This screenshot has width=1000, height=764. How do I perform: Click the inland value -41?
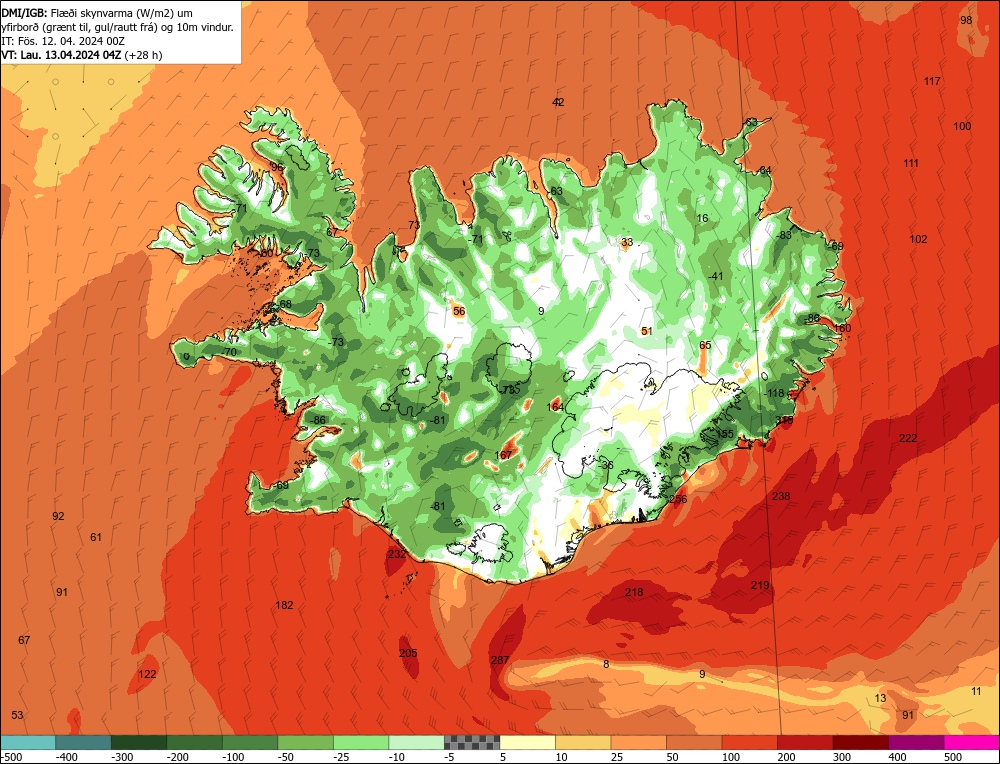tap(715, 276)
